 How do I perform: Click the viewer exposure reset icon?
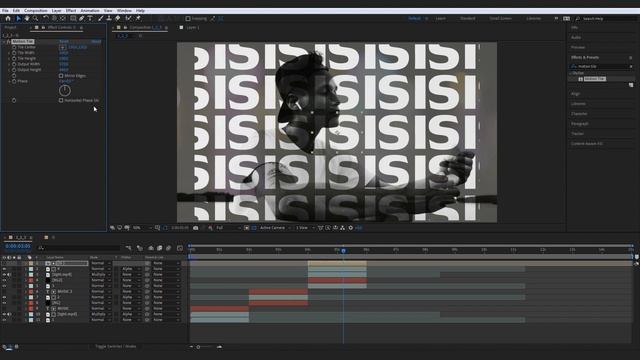351,228
